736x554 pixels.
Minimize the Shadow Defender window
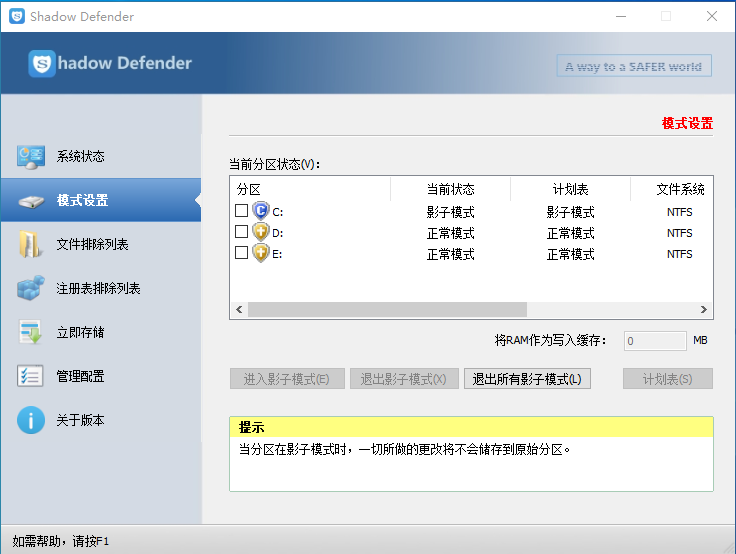[x=621, y=16]
